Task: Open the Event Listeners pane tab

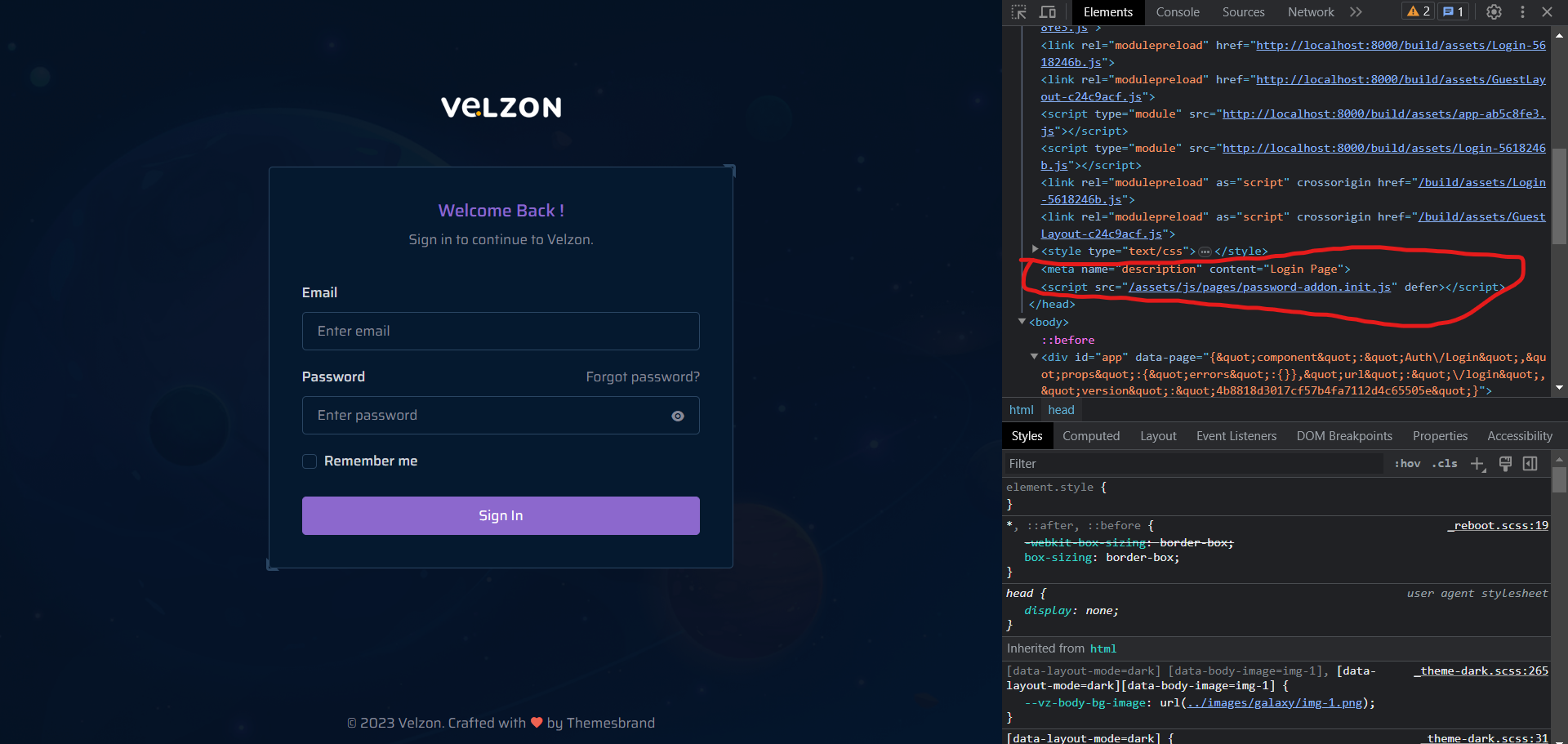Action: point(1236,436)
